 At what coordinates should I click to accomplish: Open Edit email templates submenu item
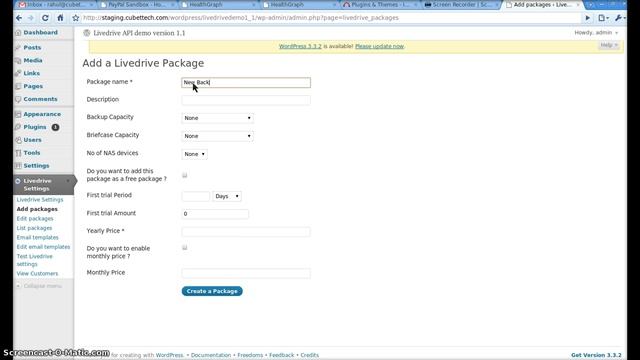tap(43, 247)
